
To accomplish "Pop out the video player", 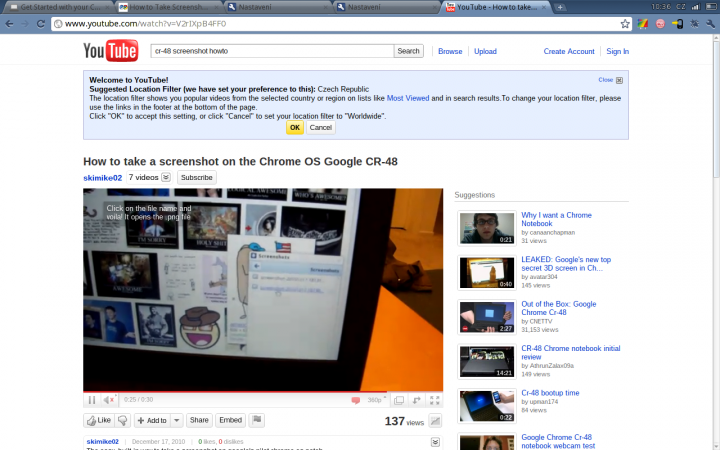I will click(x=416, y=400).
